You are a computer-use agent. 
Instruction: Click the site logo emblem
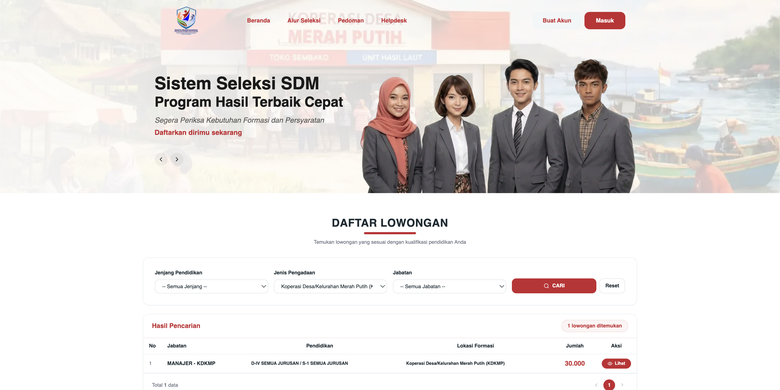click(x=186, y=20)
